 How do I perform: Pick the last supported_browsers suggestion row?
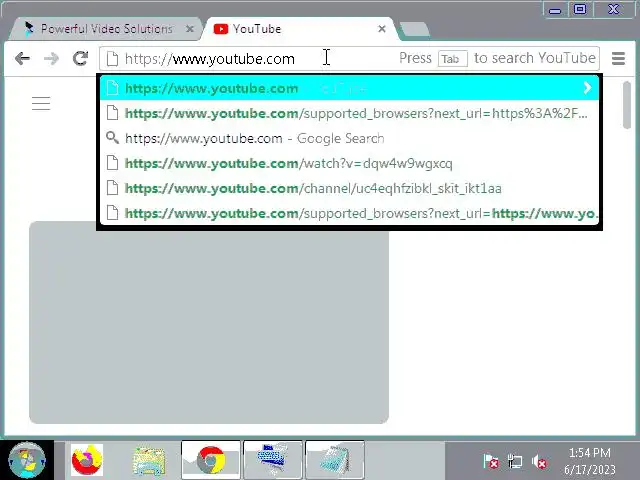point(349,213)
